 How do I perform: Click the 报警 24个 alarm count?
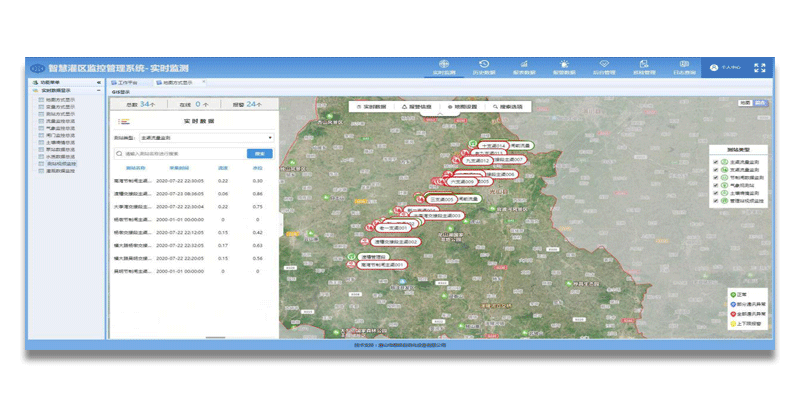[x=247, y=104]
